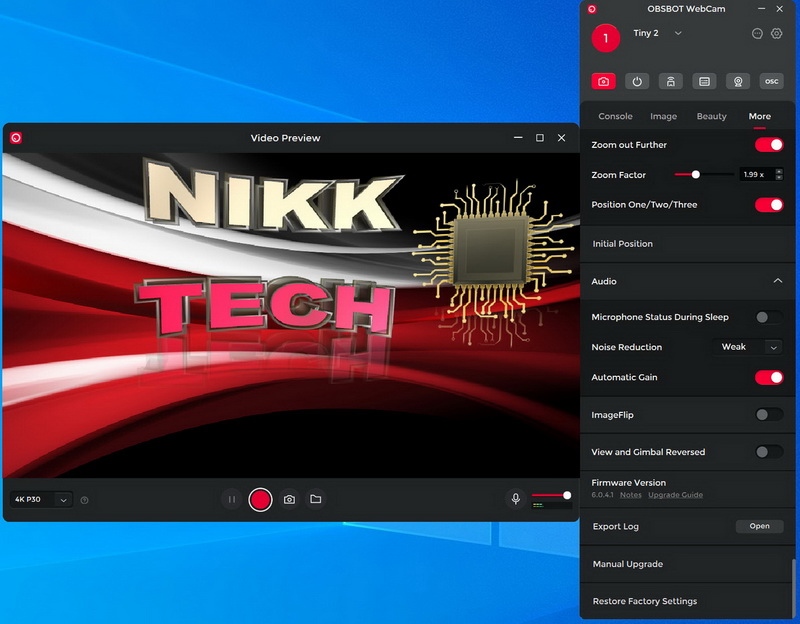Switch to the Image tab
Image resolution: width=800 pixels, height=624 pixels.
coord(663,116)
